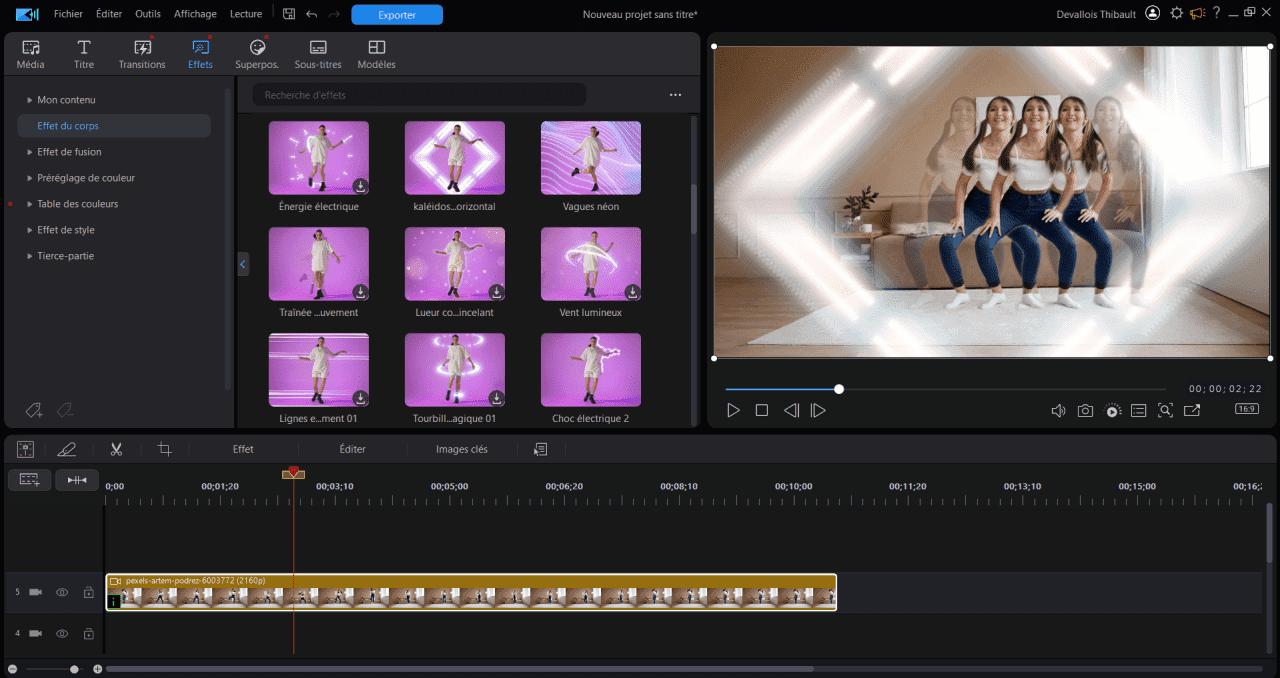Open the Titre room
The width and height of the screenshot is (1280, 678).
tap(84, 54)
